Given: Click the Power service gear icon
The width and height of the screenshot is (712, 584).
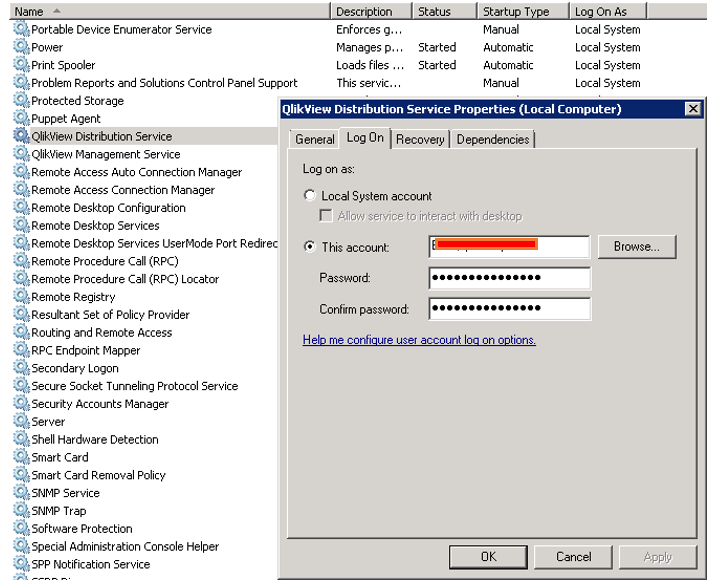Looking at the screenshot, I should [21, 46].
